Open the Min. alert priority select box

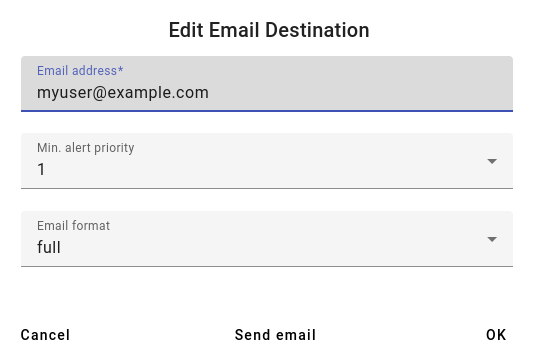[267, 161]
